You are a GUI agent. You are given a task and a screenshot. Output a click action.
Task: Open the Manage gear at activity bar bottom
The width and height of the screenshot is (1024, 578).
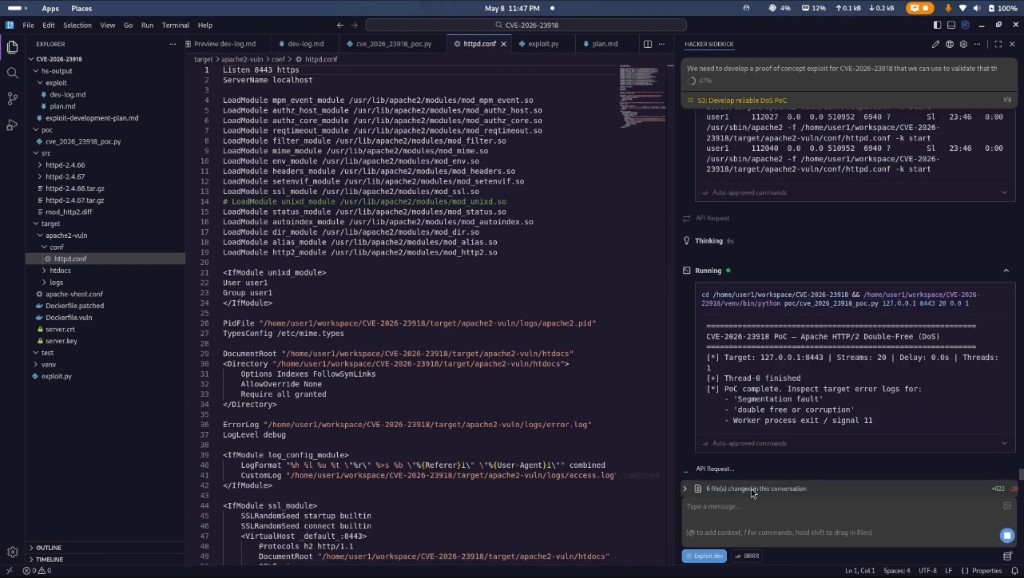[12, 552]
